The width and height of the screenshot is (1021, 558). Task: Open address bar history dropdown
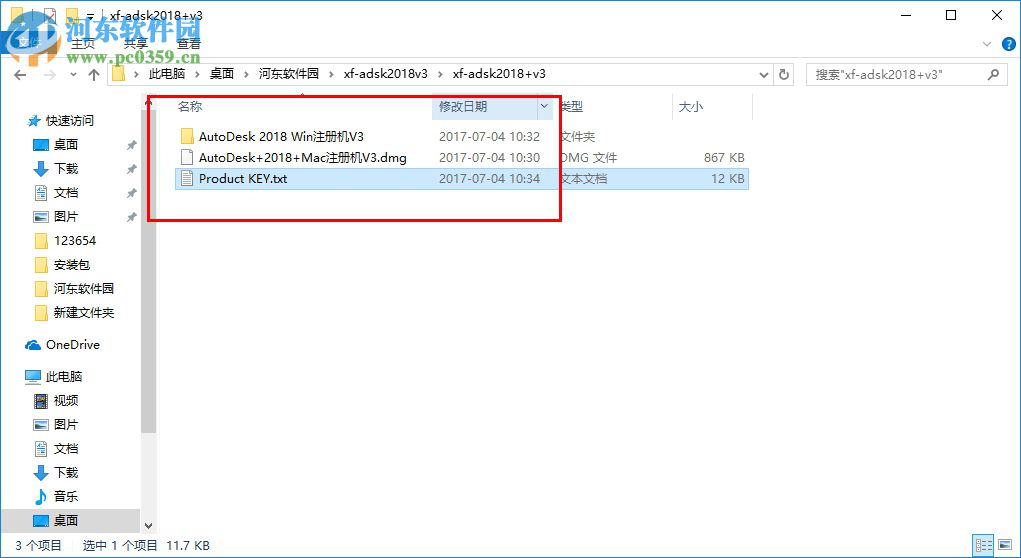point(764,75)
